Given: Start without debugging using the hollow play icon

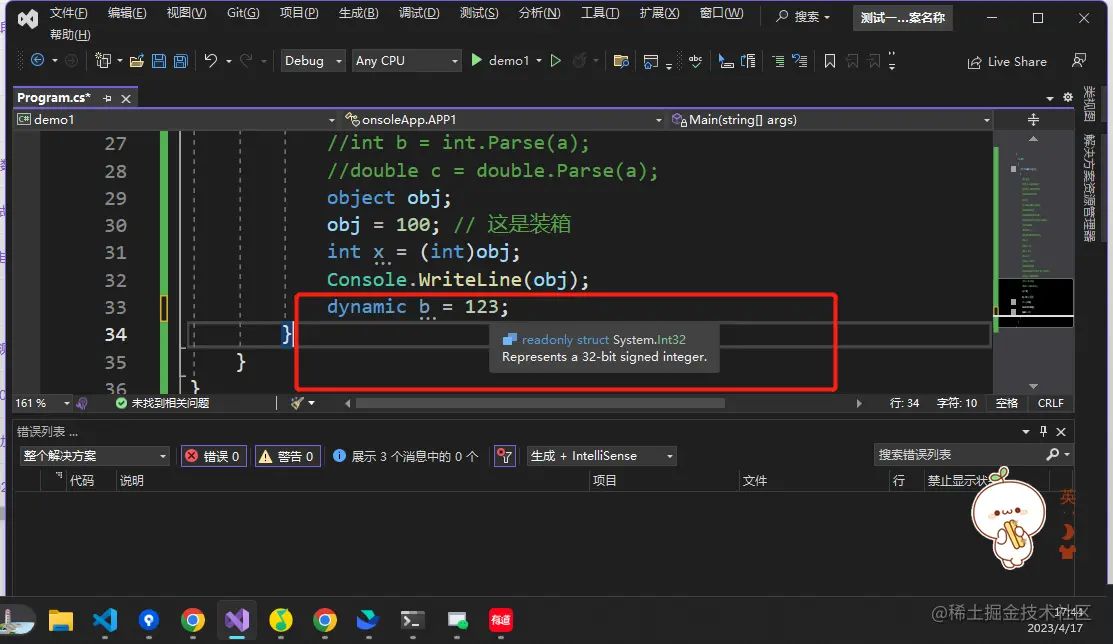Looking at the screenshot, I should click(556, 61).
